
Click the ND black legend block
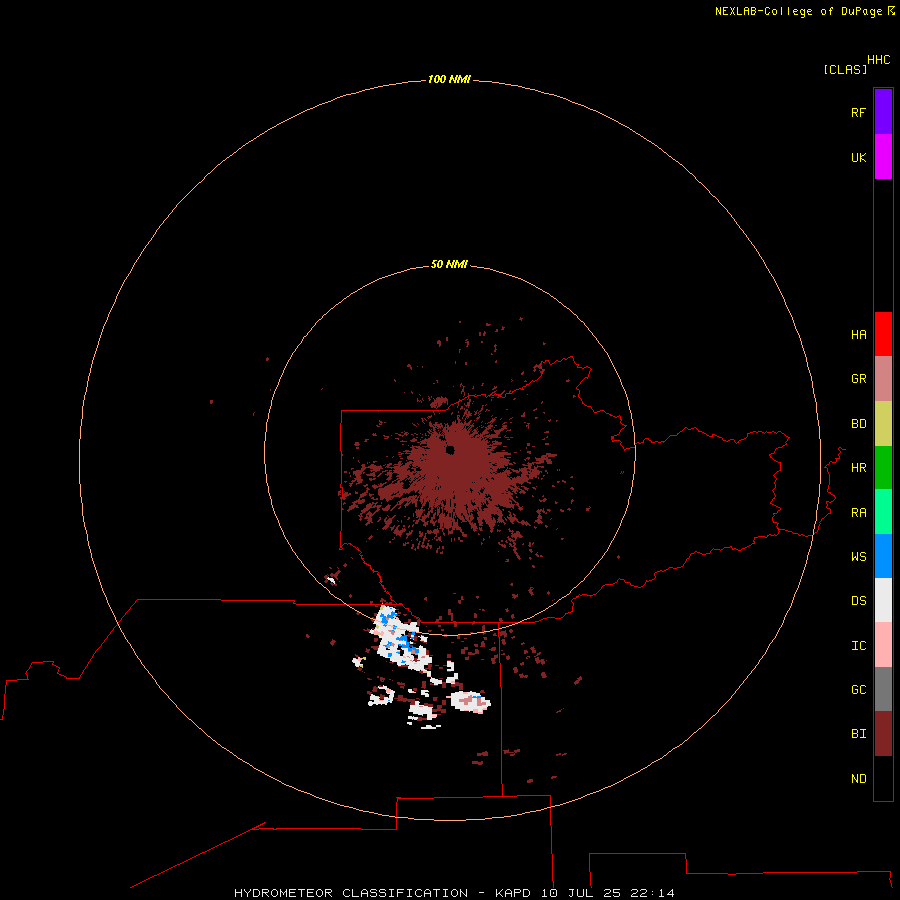tap(883, 778)
